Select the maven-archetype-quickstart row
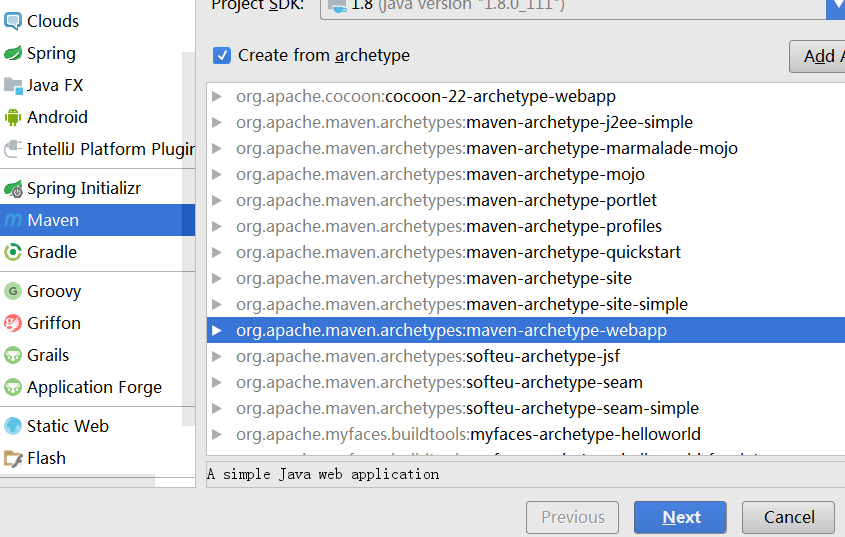 point(526,252)
